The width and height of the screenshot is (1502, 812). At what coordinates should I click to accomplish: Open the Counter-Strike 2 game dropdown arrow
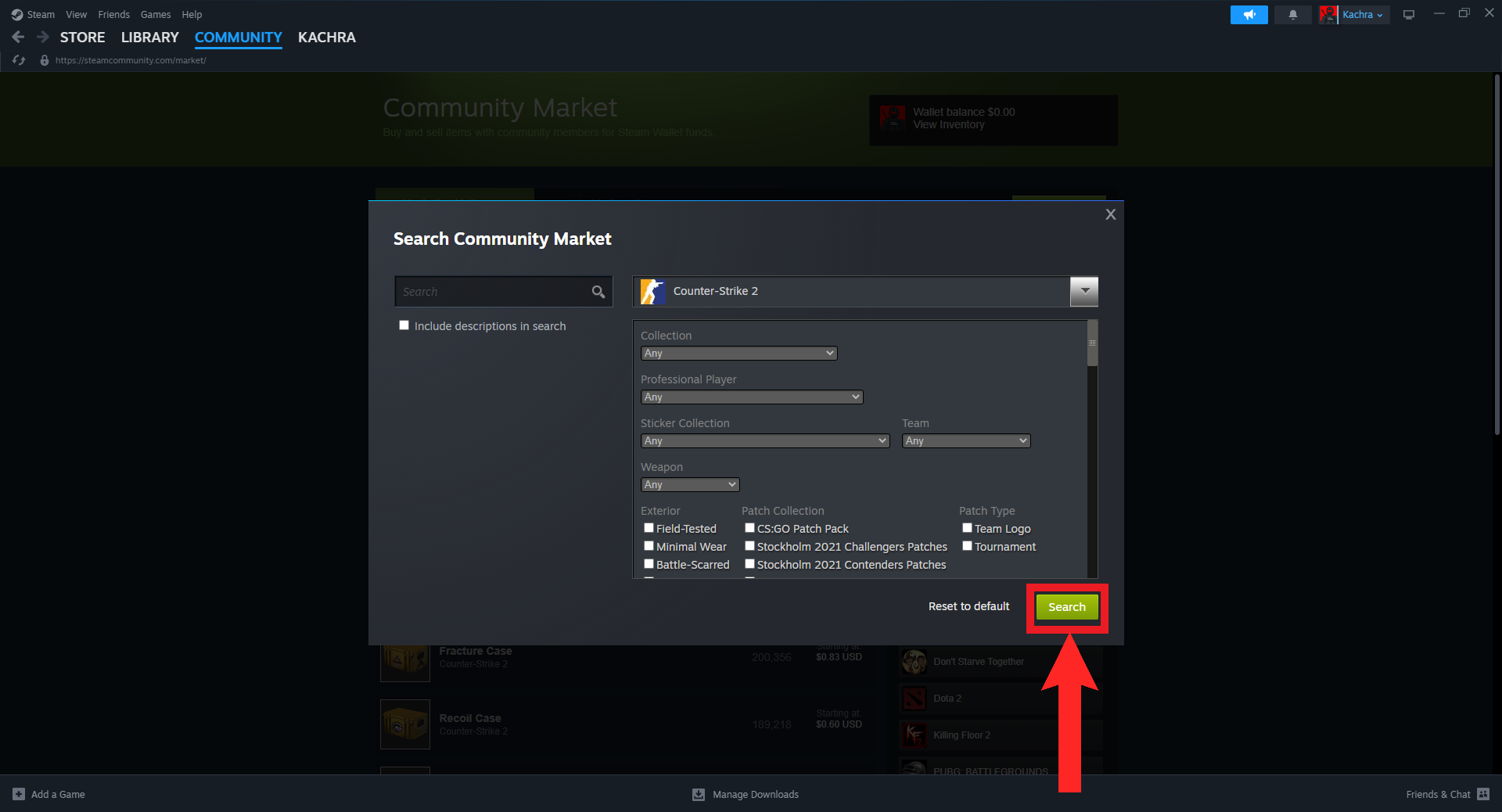tap(1084, 292)
